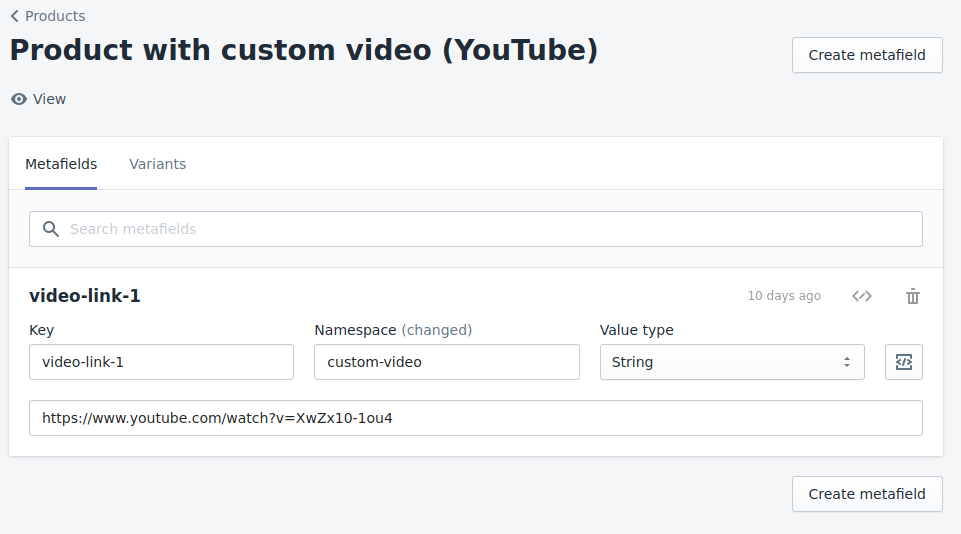Click the Key field label
The width and height of the screenshot is (961, 534).
click(x=42, y=330)
